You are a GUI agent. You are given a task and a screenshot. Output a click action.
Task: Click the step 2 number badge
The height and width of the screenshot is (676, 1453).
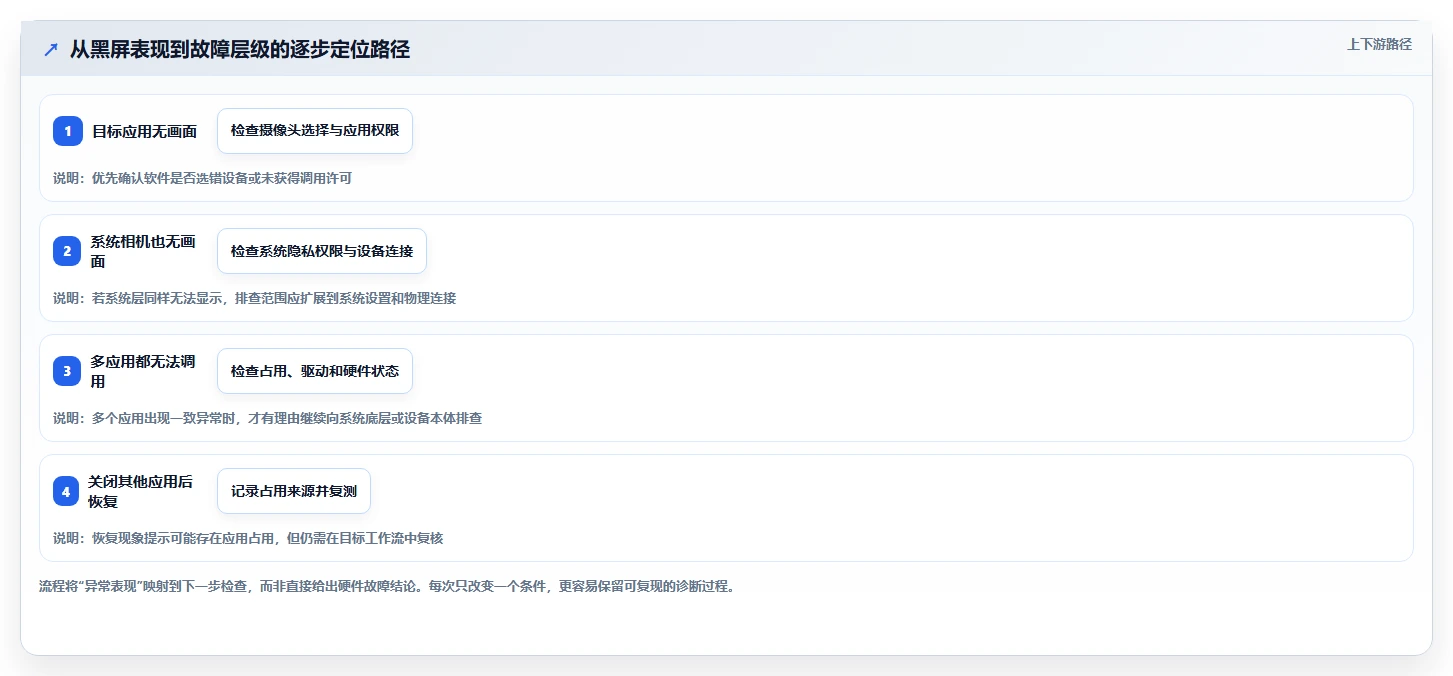pyautogui.click(x=67, y=251)
